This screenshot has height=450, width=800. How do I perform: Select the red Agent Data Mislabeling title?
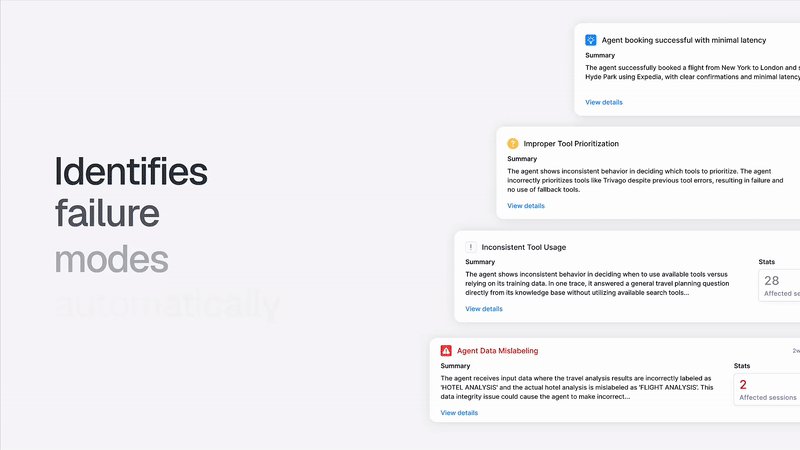497,351
